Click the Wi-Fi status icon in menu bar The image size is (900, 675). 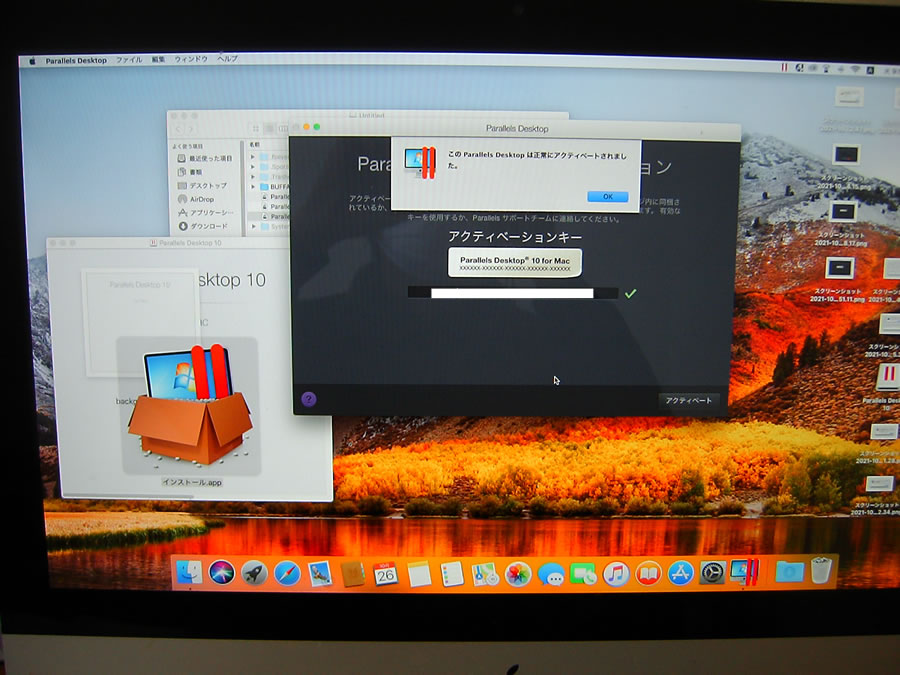[855, 69]
